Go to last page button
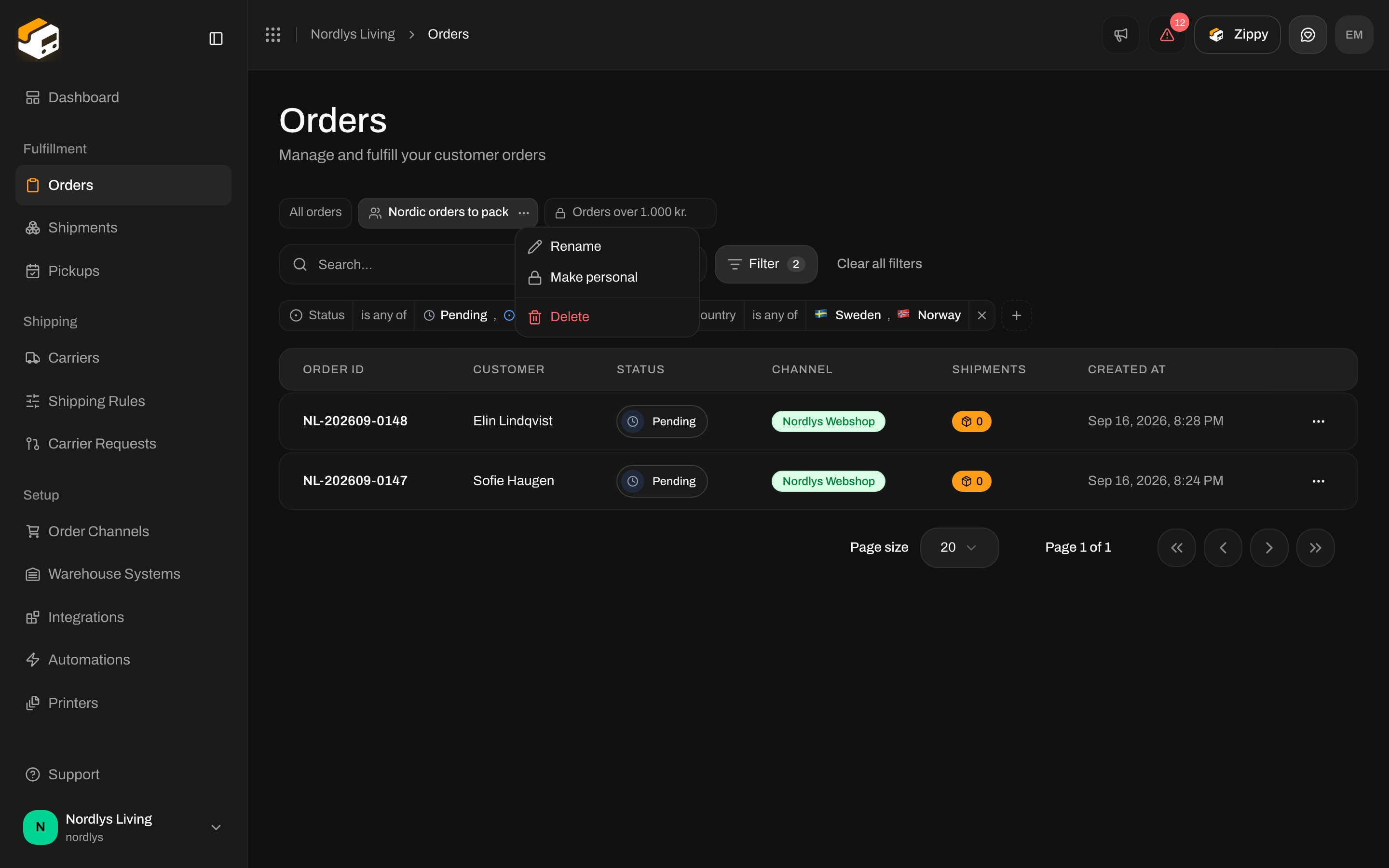Screen dimensions: 1389x868 point(1315,548)
